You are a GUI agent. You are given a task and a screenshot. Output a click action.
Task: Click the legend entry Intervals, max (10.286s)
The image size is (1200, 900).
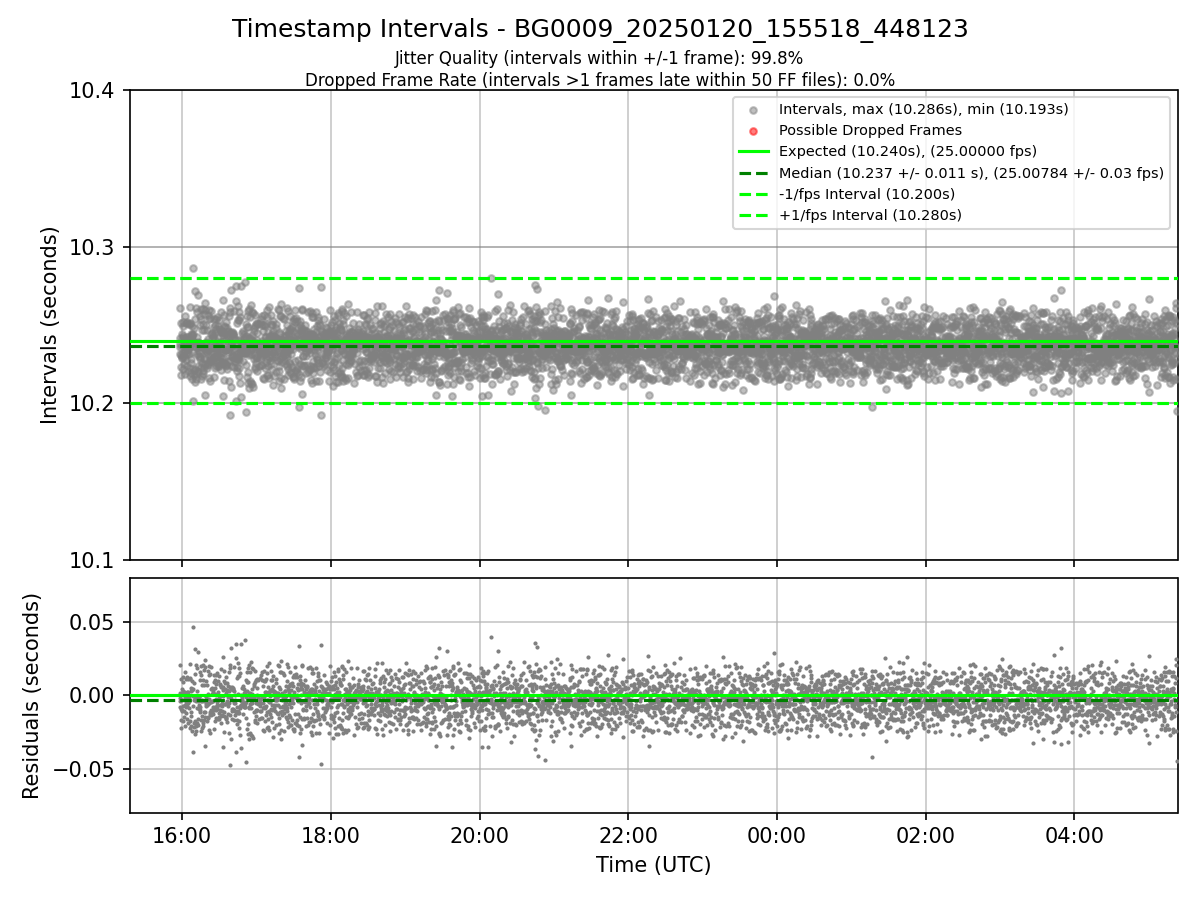point(924,109)
